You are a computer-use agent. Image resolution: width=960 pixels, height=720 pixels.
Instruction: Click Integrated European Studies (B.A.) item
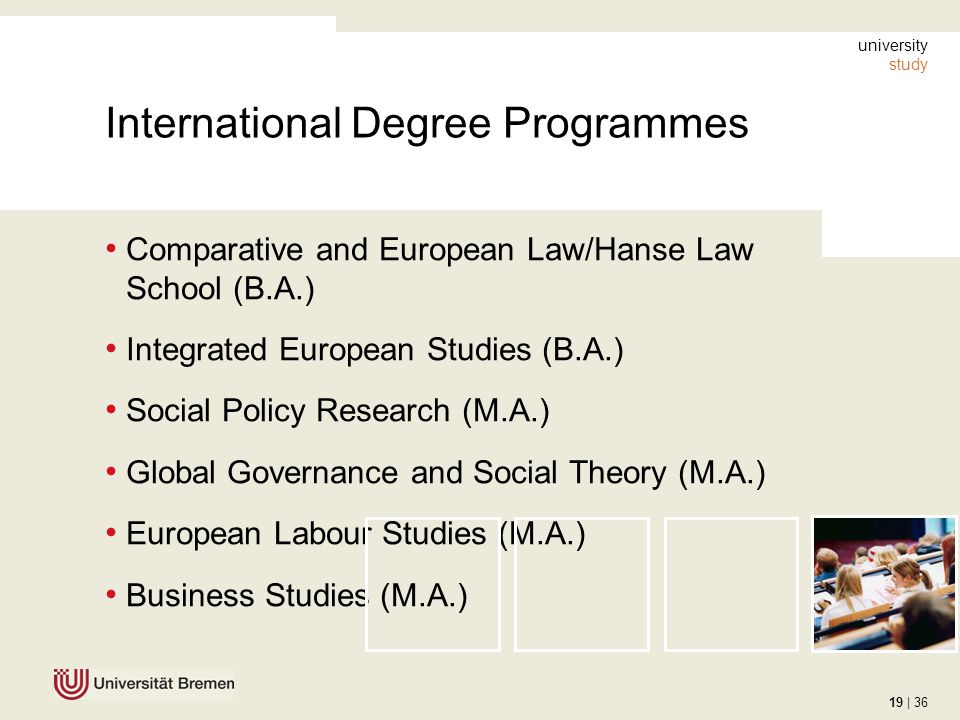(x=375, y=351)
